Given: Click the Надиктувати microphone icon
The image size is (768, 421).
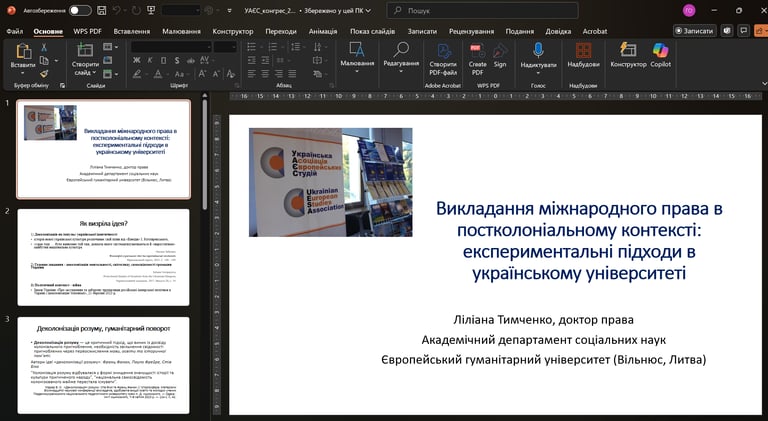Looking at the screenshot, I should click(538, 50).
